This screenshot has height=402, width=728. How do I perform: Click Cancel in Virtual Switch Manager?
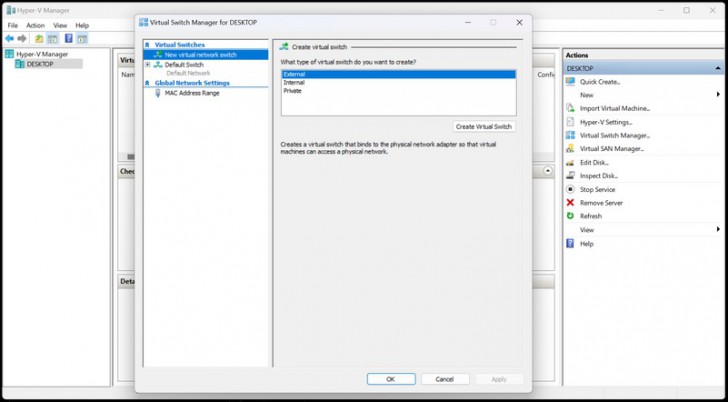445,379
